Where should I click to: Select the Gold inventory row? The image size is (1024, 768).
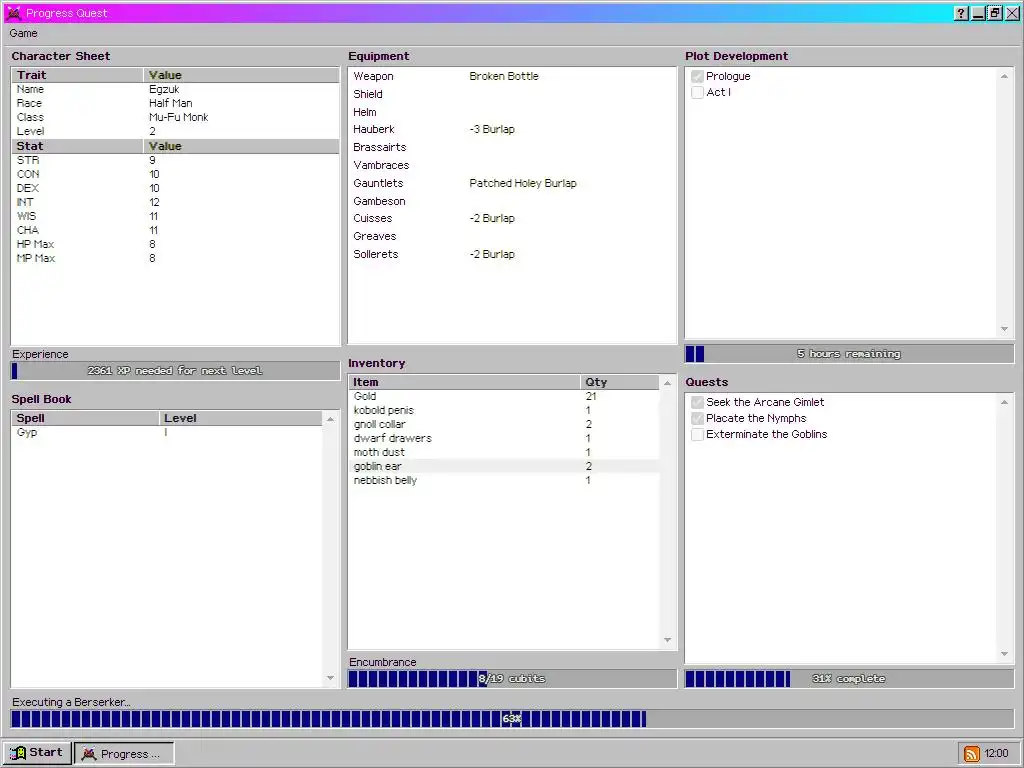(x=504, y=396)
